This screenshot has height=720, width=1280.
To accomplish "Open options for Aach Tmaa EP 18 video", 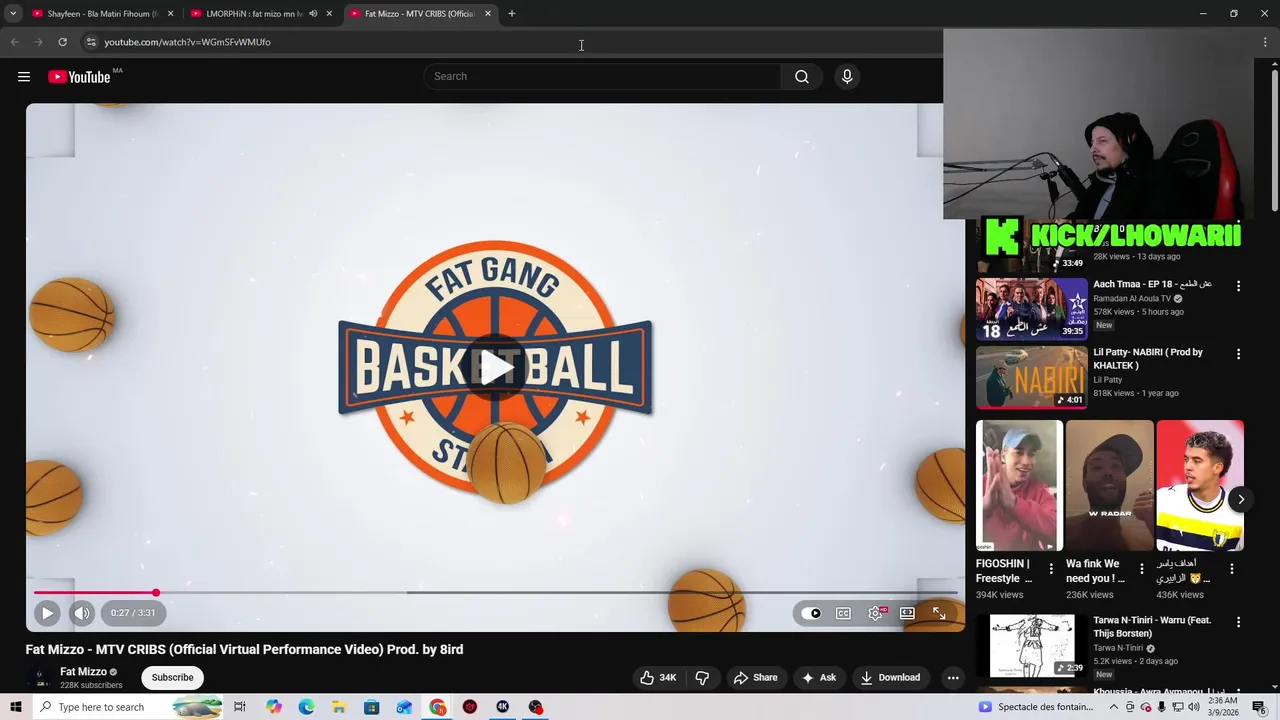I will [1238, 286].
